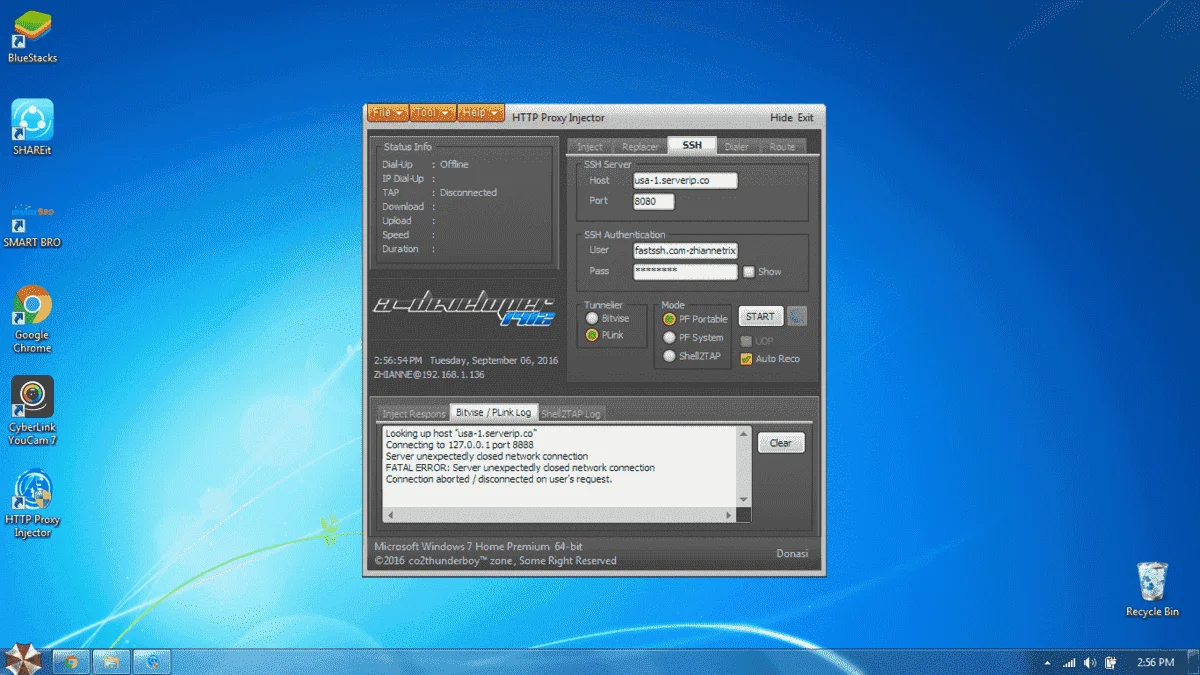Click Show Desktop strip at taskbar end
The height and width of the screenshot is (675, 1200).
pyautogui.click(x=1193, y=661)
